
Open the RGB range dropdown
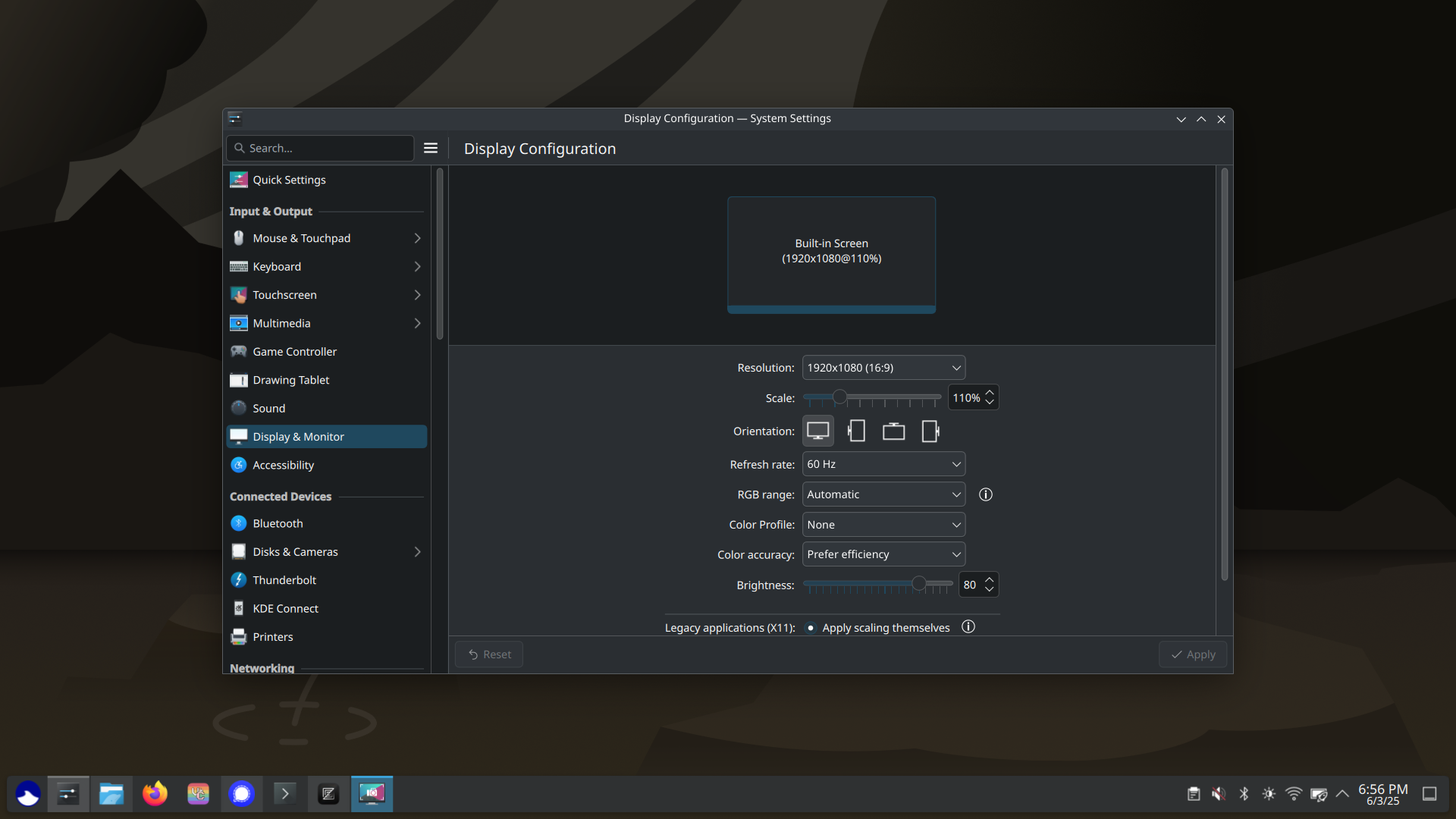tap(883, 494)
